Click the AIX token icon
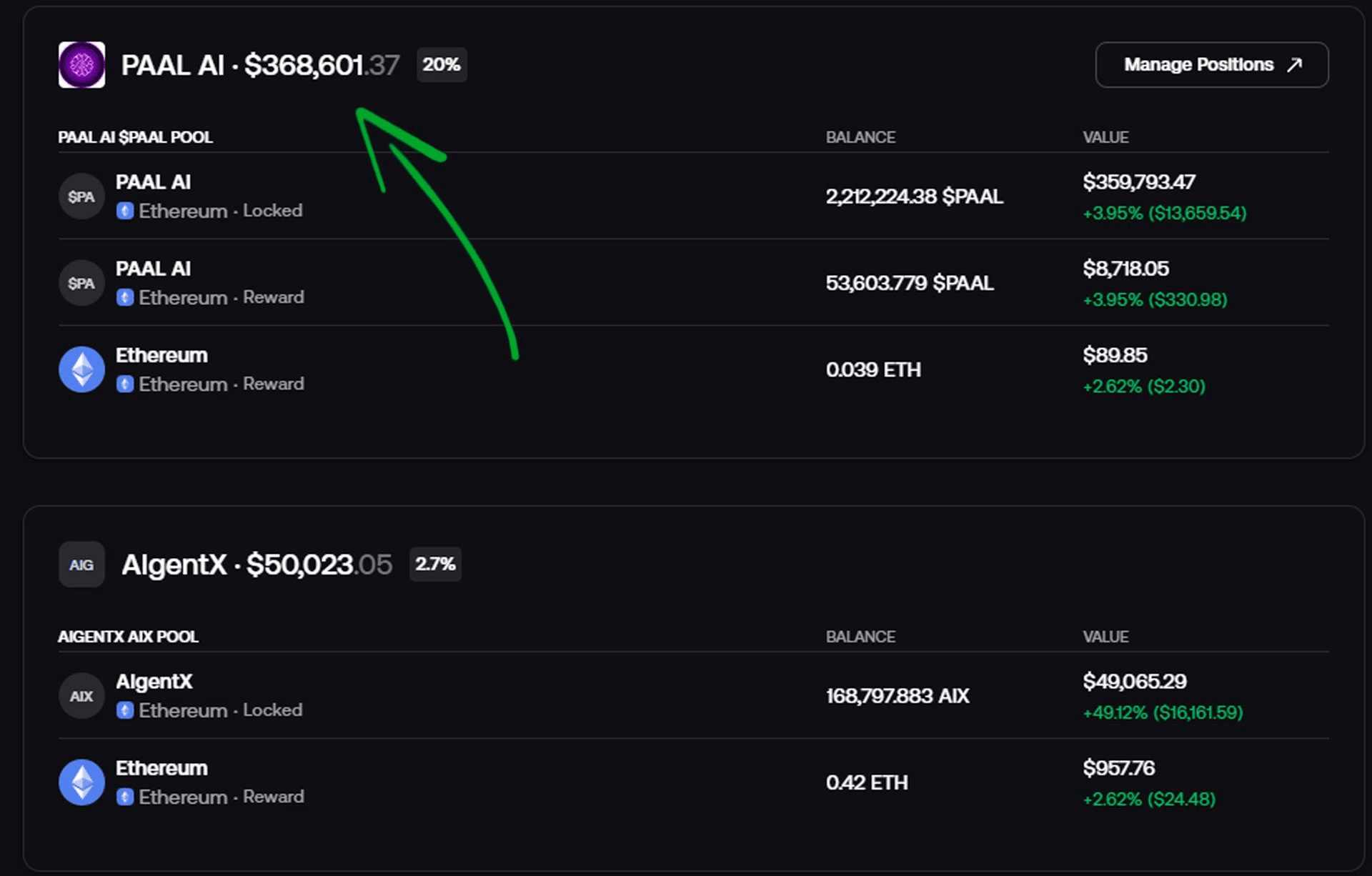The height and width of the screenshot is (876, 1372). (x=81, y=696)
